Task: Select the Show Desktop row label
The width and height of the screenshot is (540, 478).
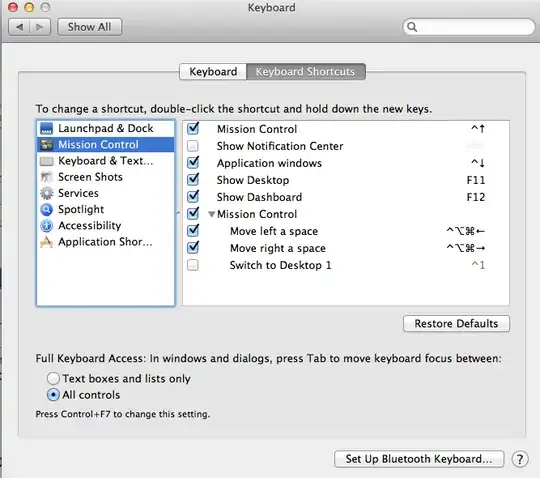Action: click(253, 180)
